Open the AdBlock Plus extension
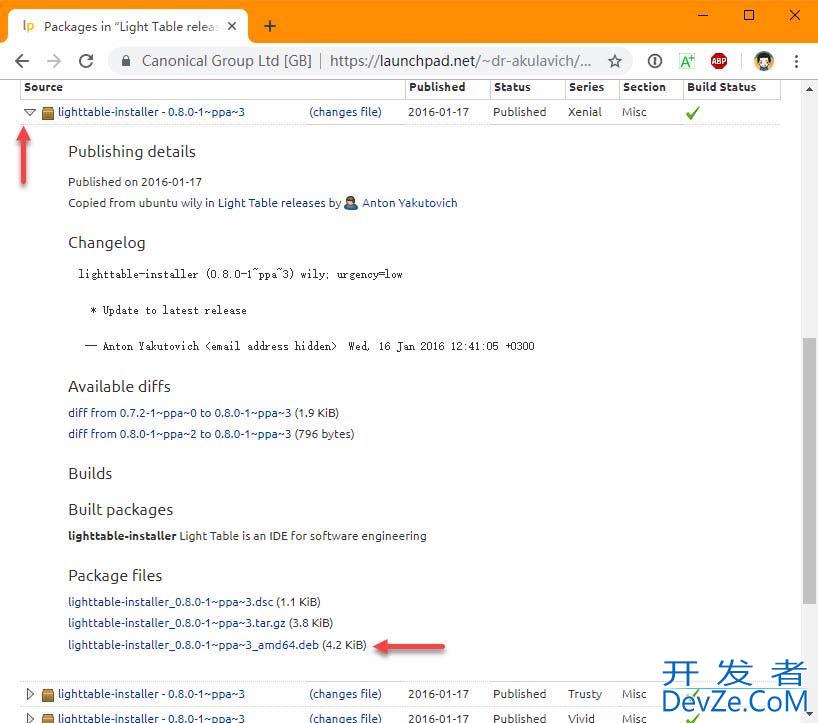818x723 pixels. (719, 61)
